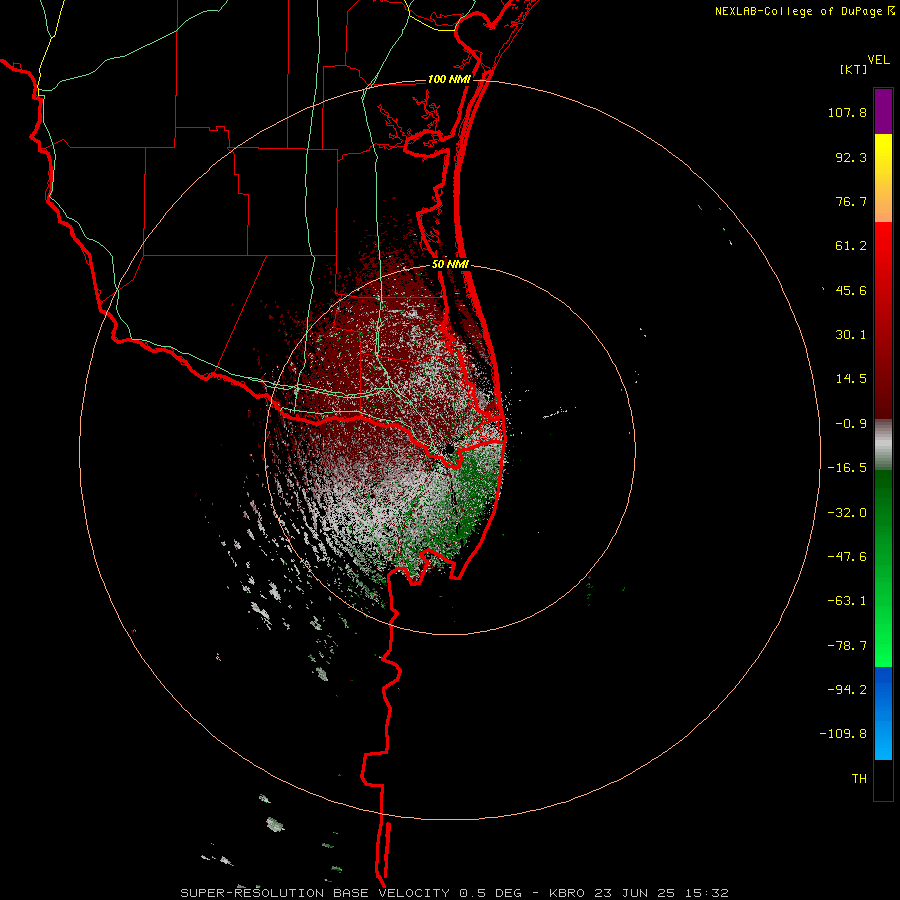Click the -63.1 velocity scale value
This screenshot has height=900, width=900.
click(x=847, y=601)
